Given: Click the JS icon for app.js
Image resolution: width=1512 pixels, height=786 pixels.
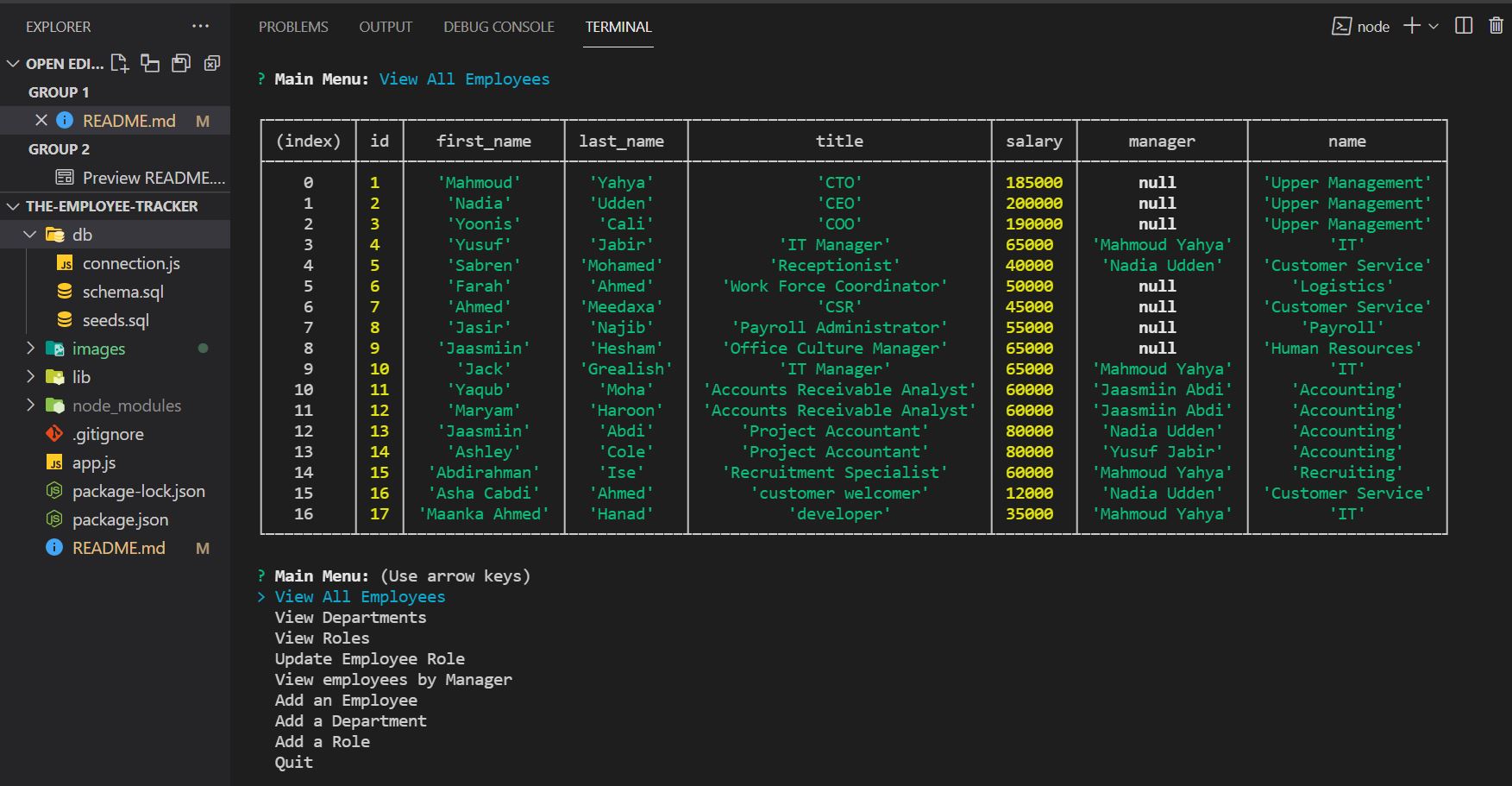Looking at the screenshot, I should 54,462.
